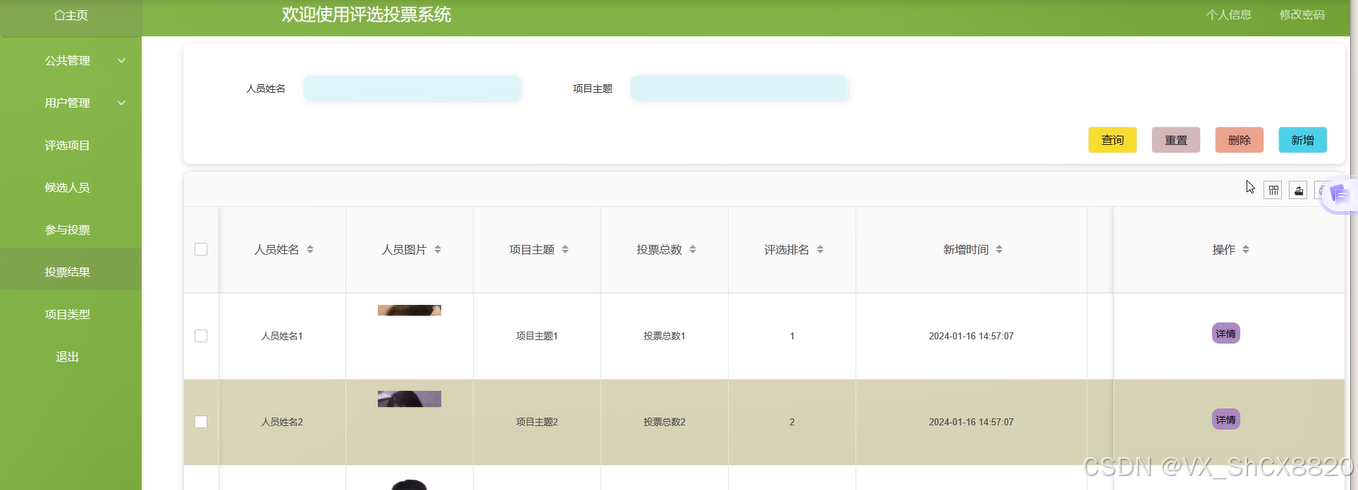The height and width of the screenshot is (490, 1358).
Task: Click the 投票总数1 cell
Action: coord(664,336)
